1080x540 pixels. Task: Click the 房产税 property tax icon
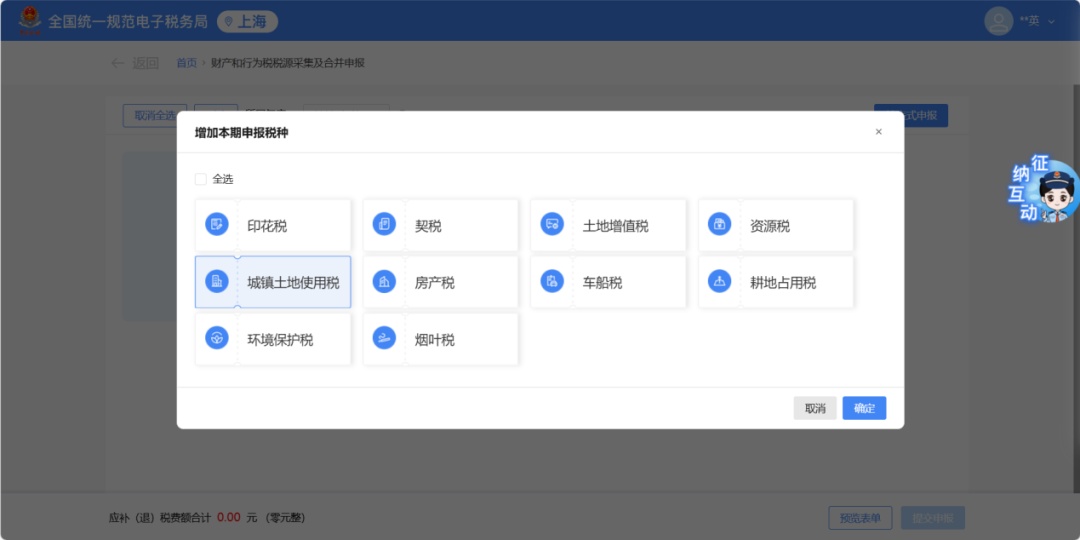pos(385,282)
